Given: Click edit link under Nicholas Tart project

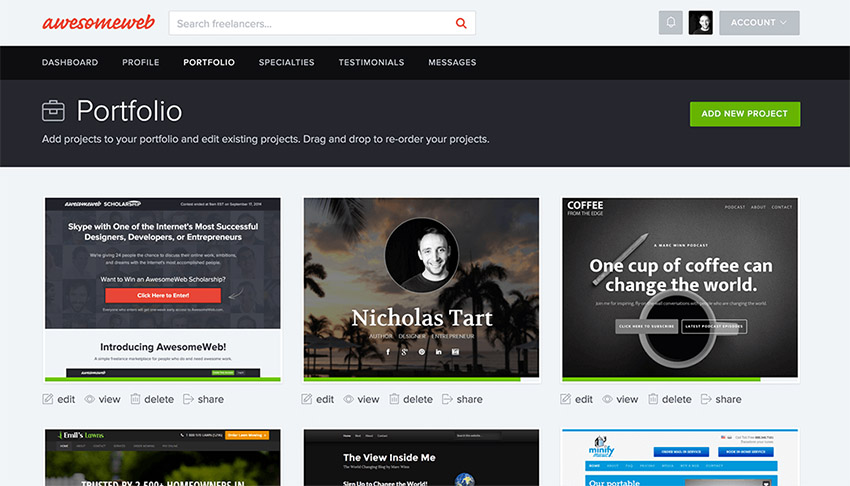Looking at the screenshot, I should click(325, 399).
